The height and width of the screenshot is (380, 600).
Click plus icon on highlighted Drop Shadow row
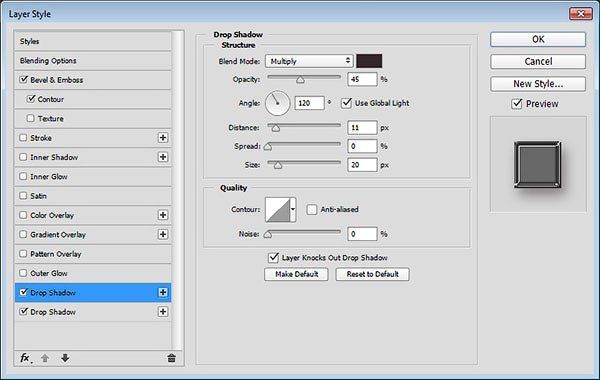point(163,292)
